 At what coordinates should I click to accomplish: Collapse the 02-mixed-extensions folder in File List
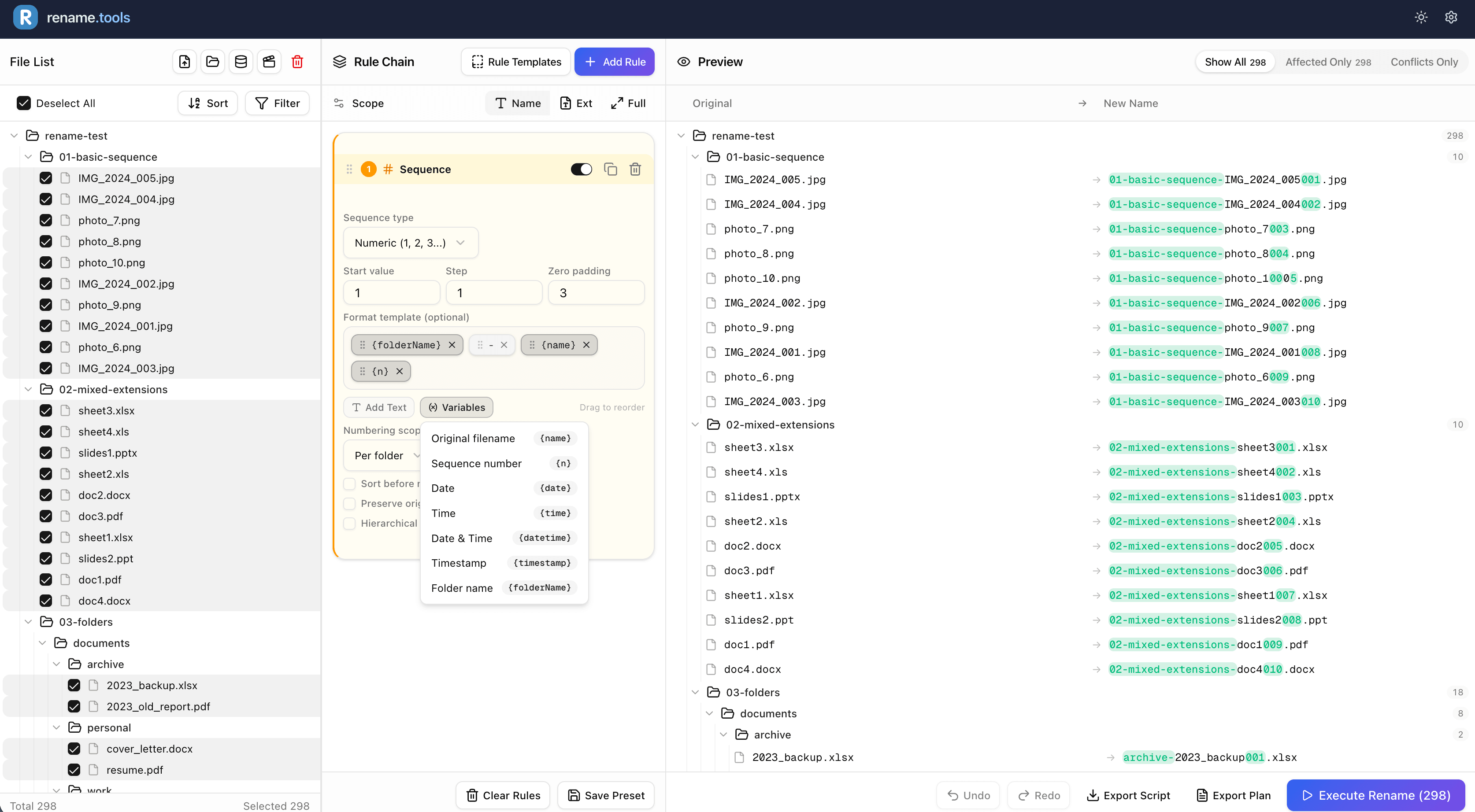pos(28,389)
